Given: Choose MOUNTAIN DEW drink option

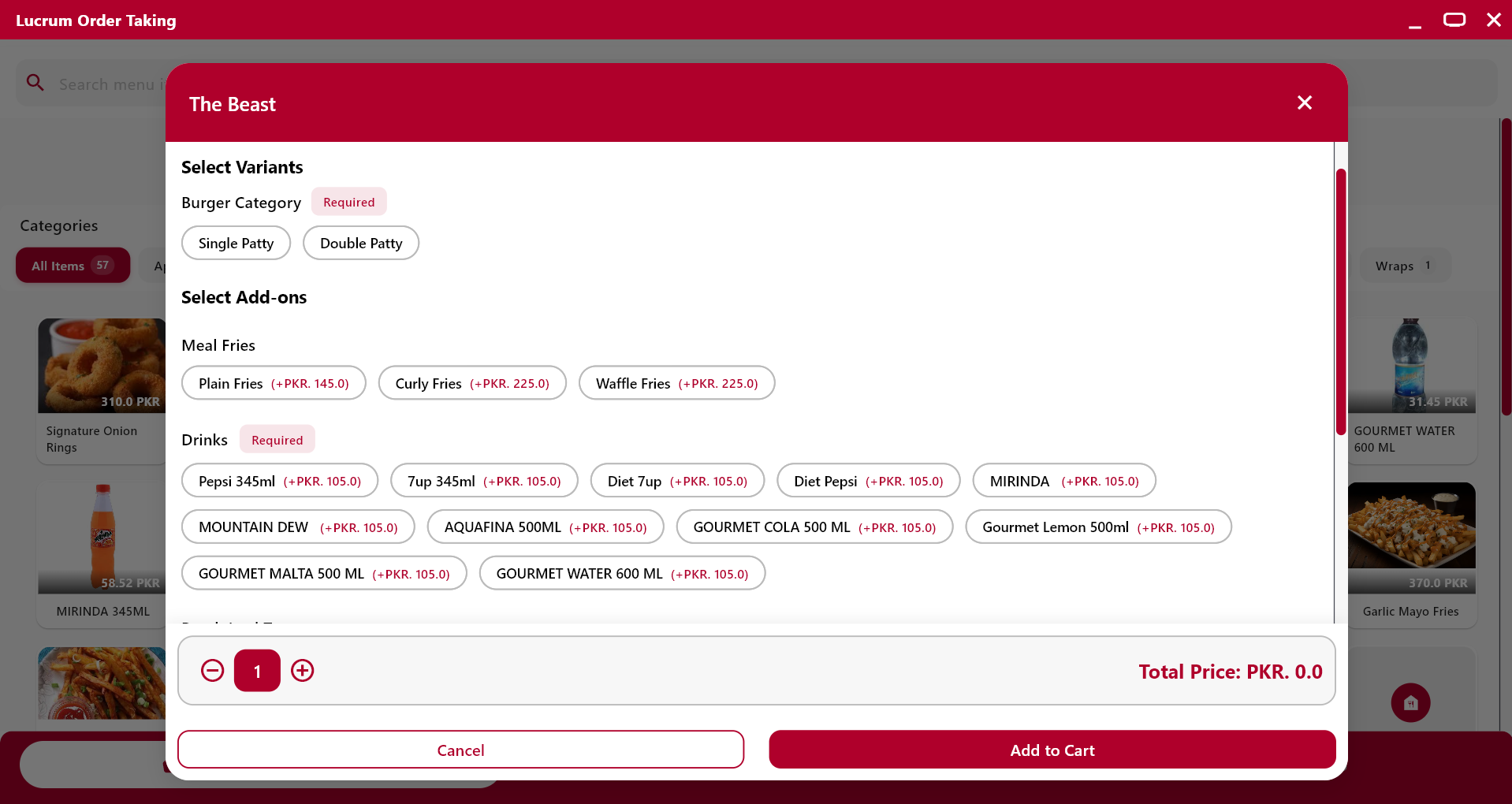Looking at the screenshot, I should pyautogui.click(x=297, y=527).
